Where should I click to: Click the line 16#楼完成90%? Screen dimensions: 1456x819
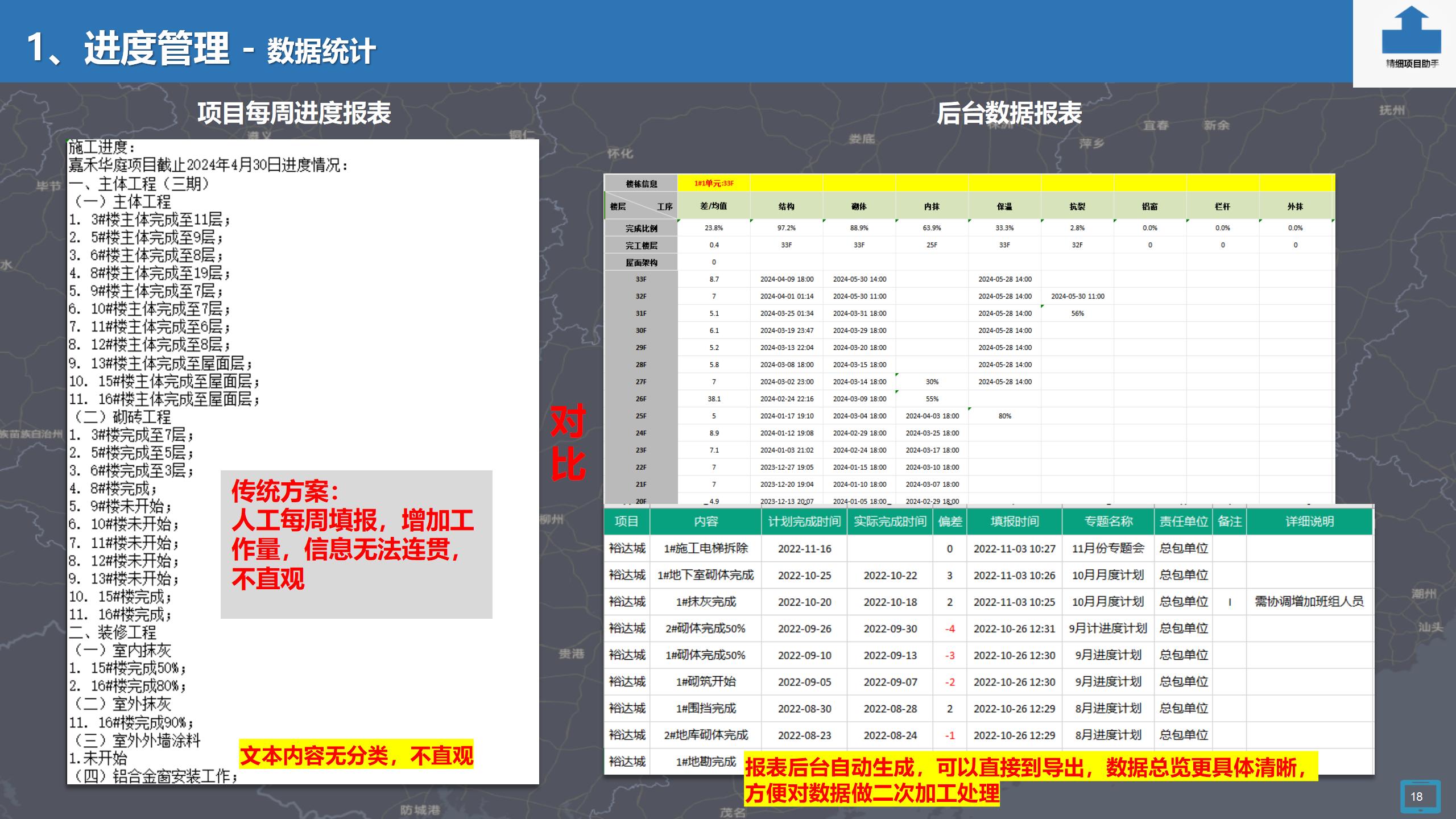[x=131, y=722]
